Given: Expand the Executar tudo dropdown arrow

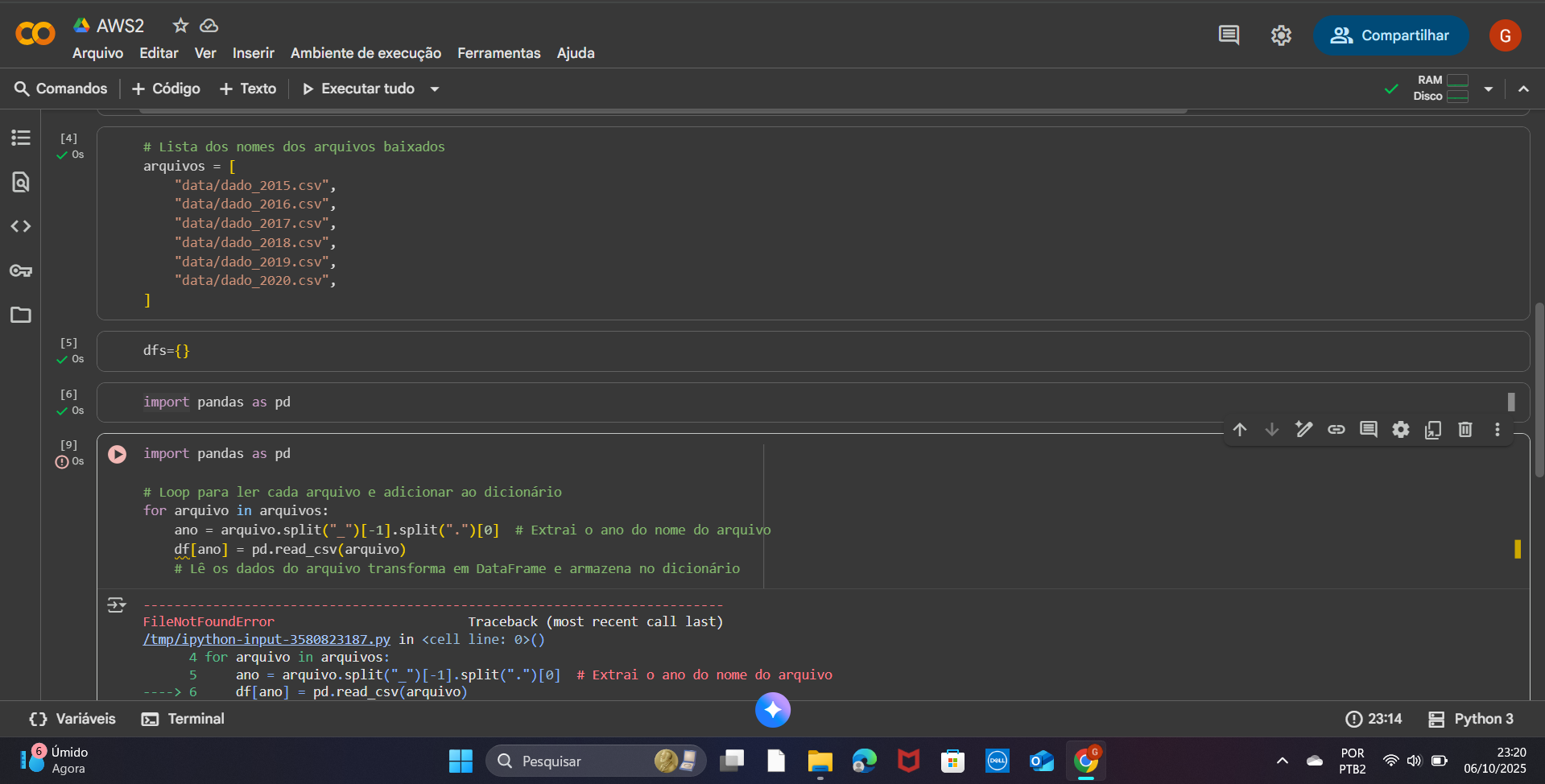Looking at the screenshot, I should [435, 89].
